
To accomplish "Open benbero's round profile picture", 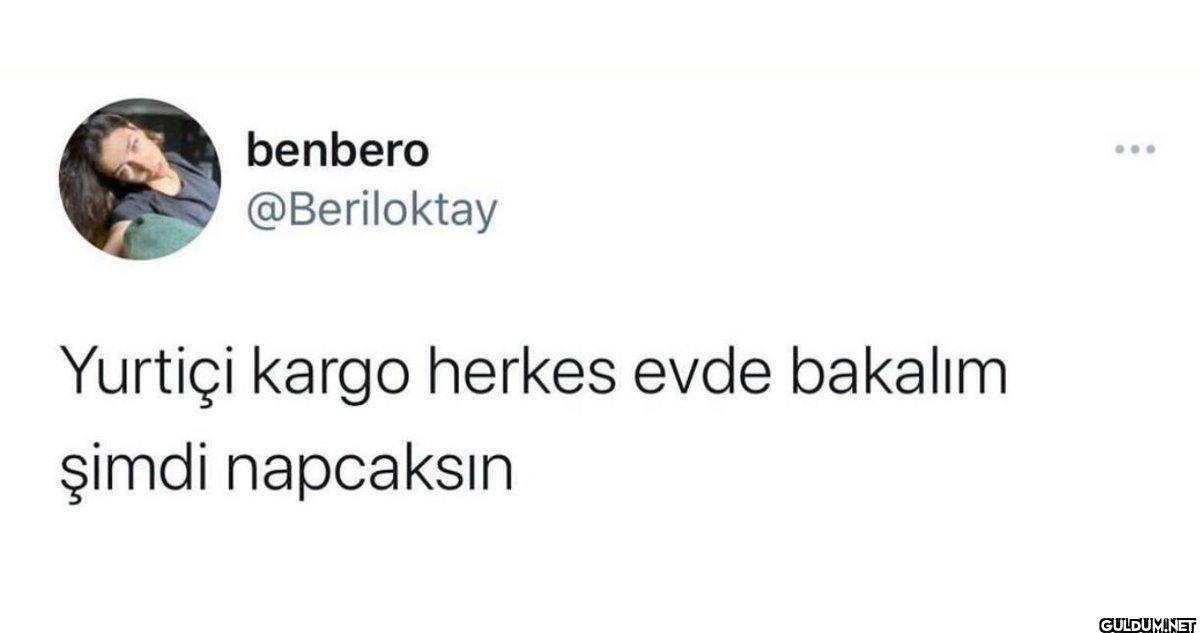I will point(140,179).
